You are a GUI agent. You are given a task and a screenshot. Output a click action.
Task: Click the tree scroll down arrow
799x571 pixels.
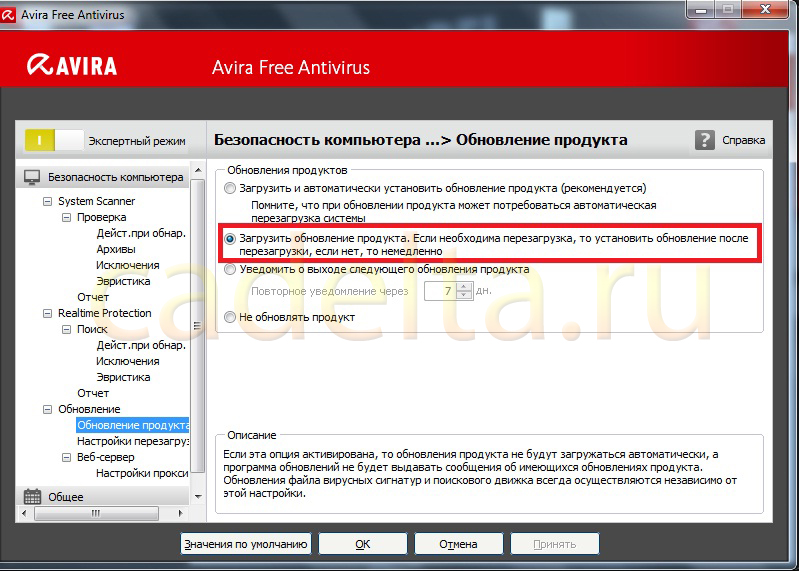pyautogui.click(x=198, y=497)
